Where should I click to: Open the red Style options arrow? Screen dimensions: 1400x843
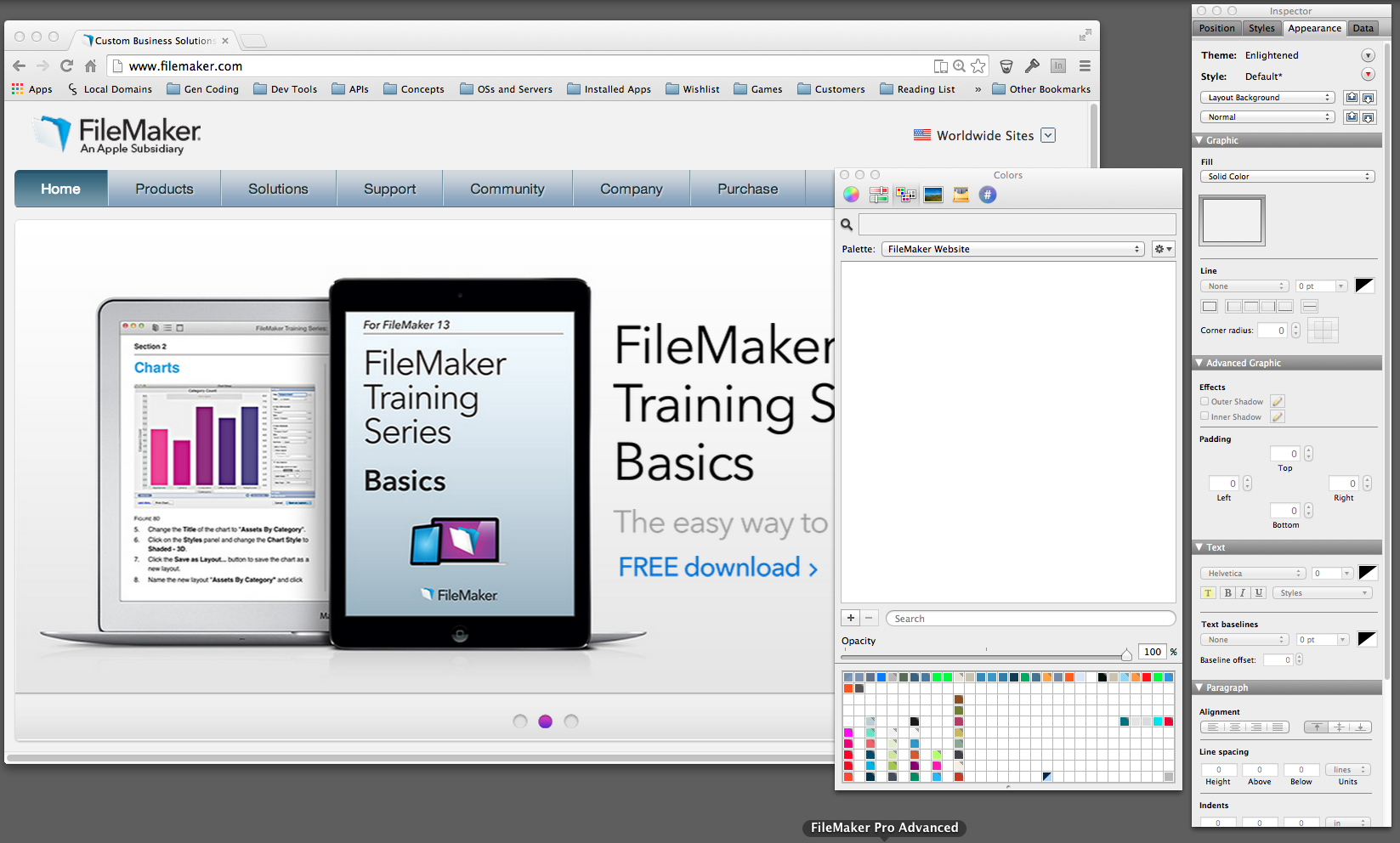coord(1368,75)
